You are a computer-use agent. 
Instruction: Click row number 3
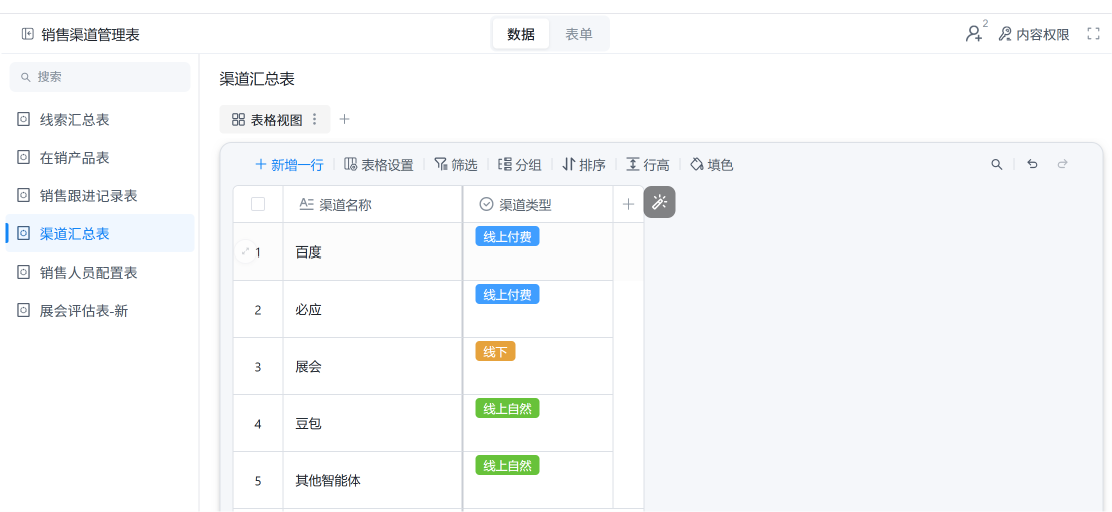(258, 367)
